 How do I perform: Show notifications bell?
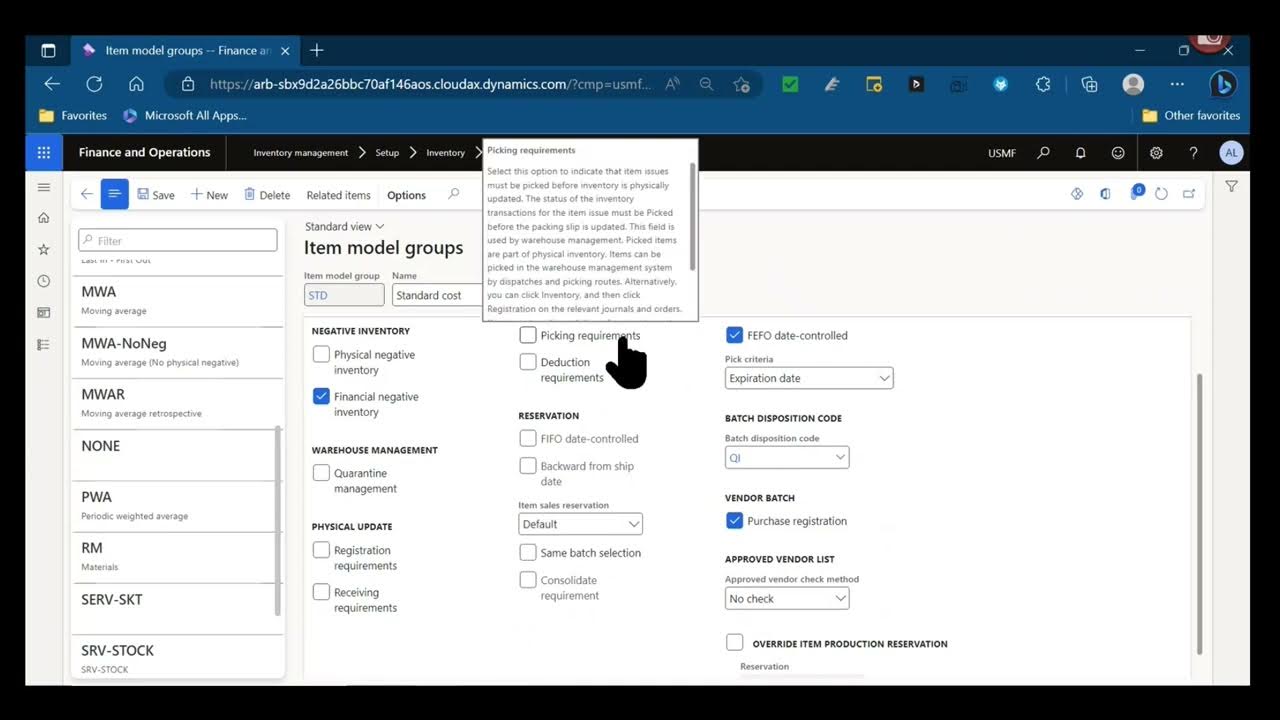pos(1080,153)
